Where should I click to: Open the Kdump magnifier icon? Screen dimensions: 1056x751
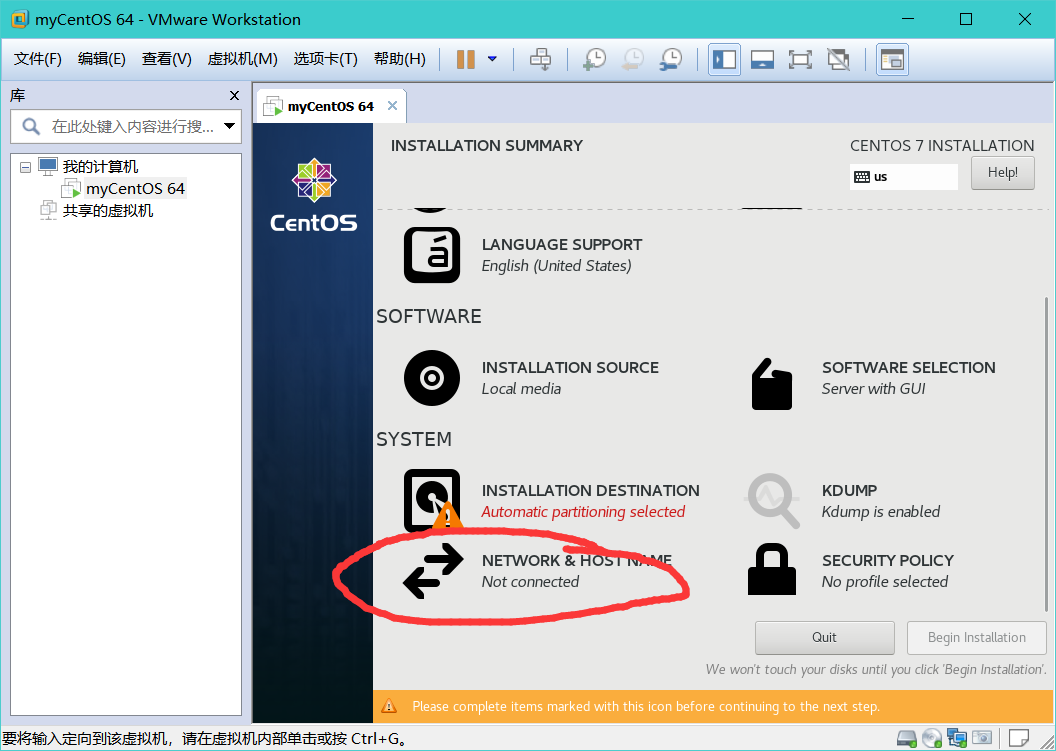(x=772, y=500)
